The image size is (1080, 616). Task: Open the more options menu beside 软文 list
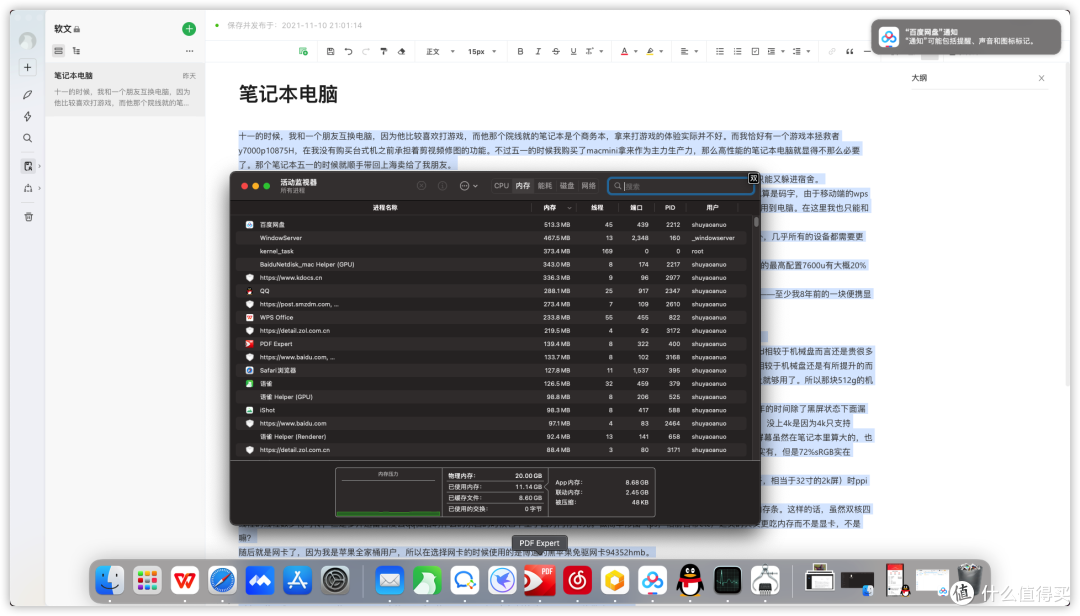point(189,51)
